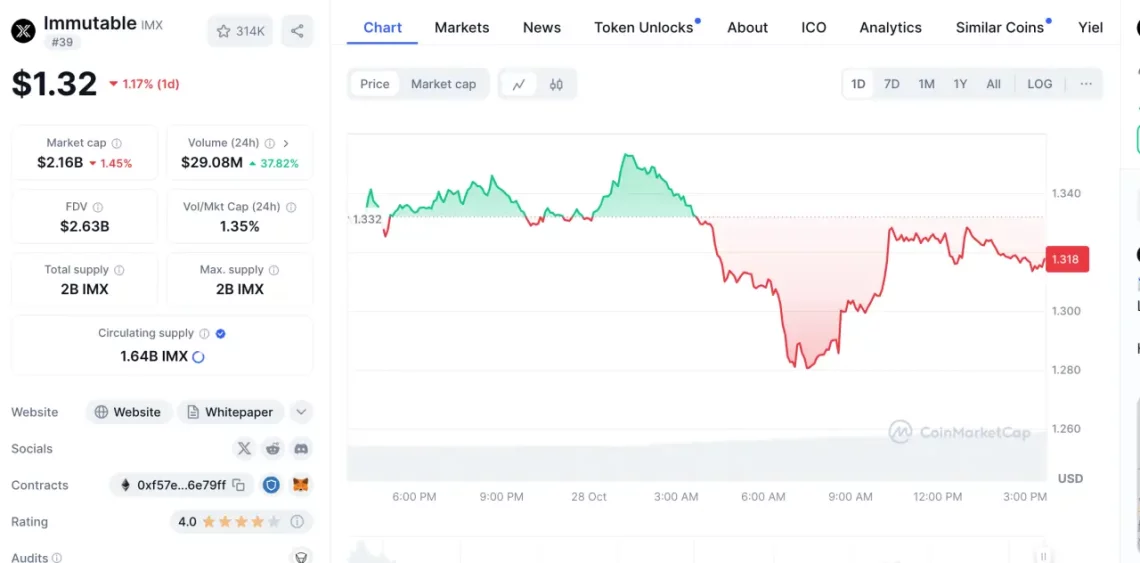1140x563 pixels.
Task: Open the Reddit social link
Action: 273,449
